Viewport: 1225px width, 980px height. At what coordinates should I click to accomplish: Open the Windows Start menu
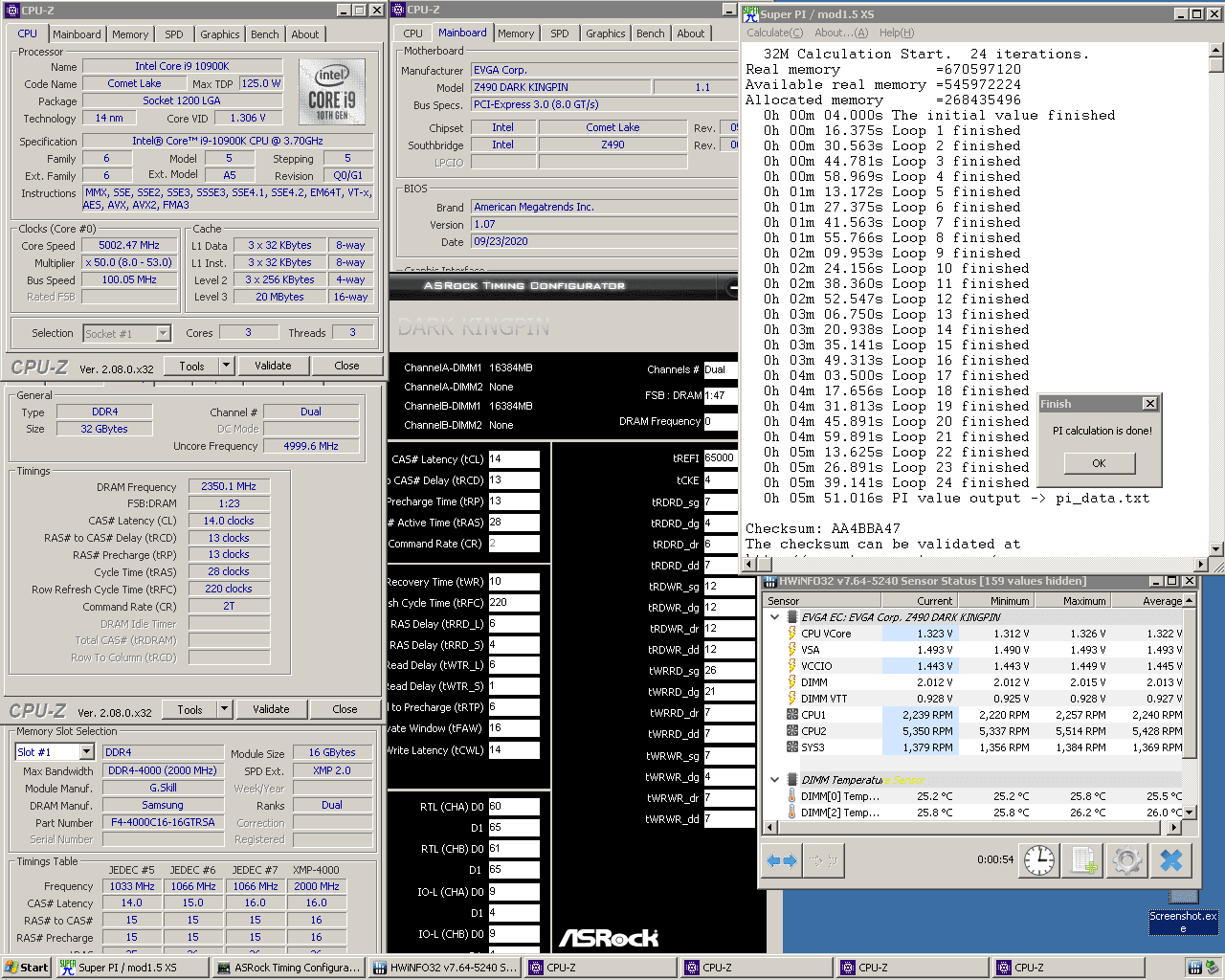click(26, 968)
